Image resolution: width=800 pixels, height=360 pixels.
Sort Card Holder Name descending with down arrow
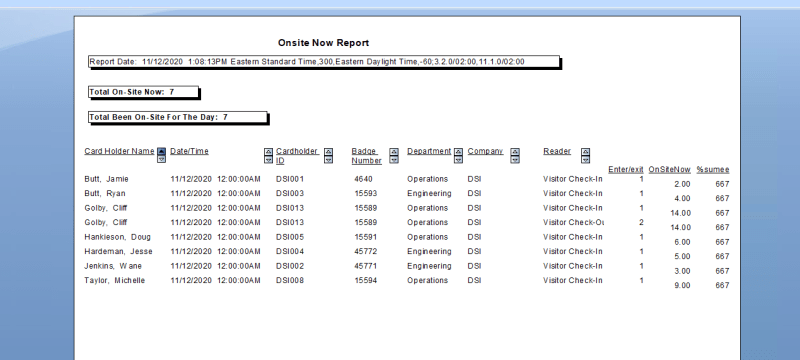pos(162,159)
